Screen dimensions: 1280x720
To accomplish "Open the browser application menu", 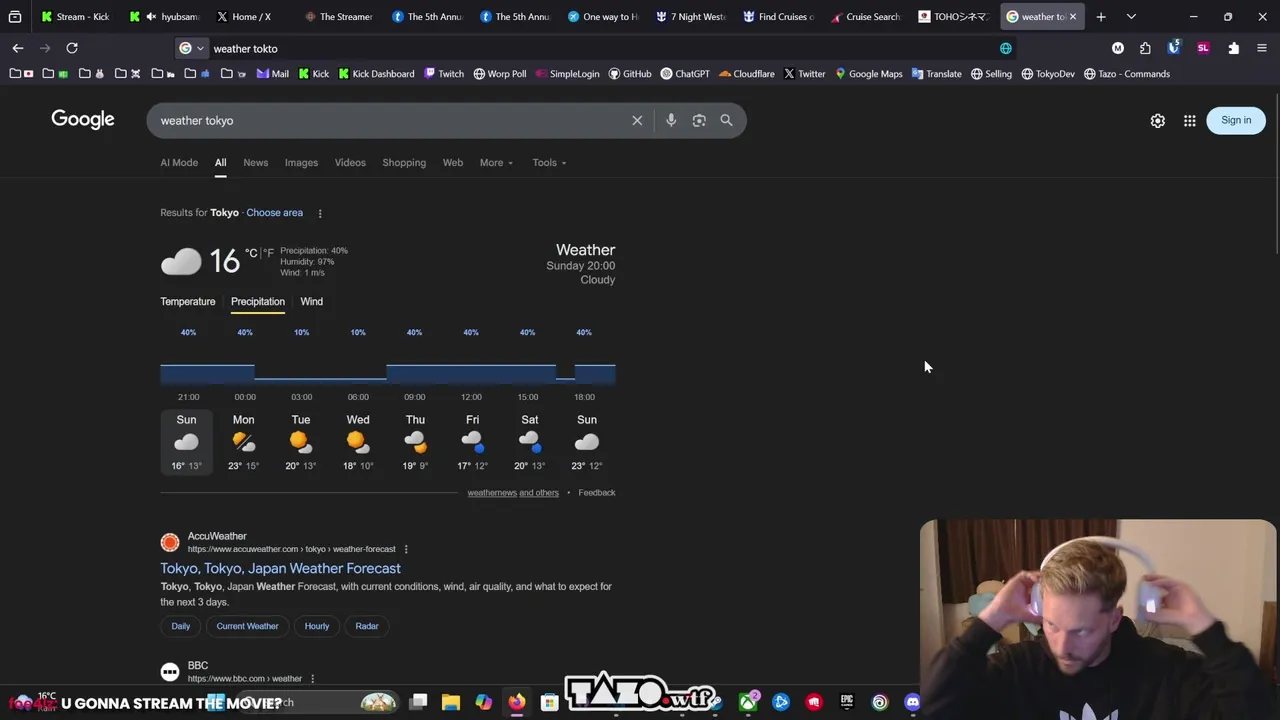I will (x=1262, y=48).
